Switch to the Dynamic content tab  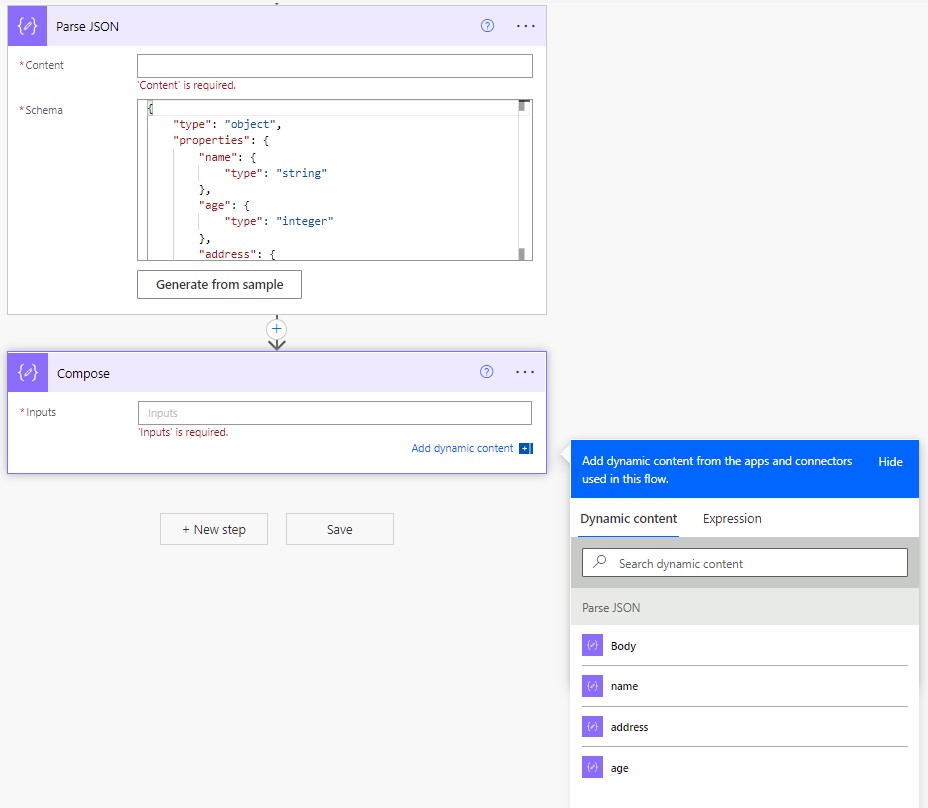click(x=629, y=519)
